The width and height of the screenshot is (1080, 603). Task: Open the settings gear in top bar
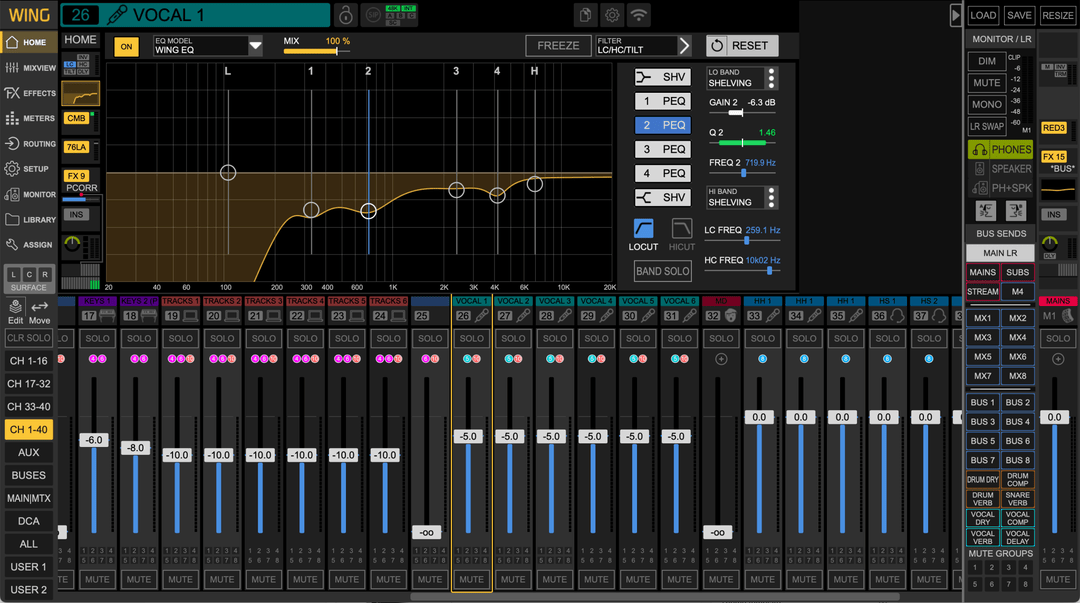click(612, 15)
